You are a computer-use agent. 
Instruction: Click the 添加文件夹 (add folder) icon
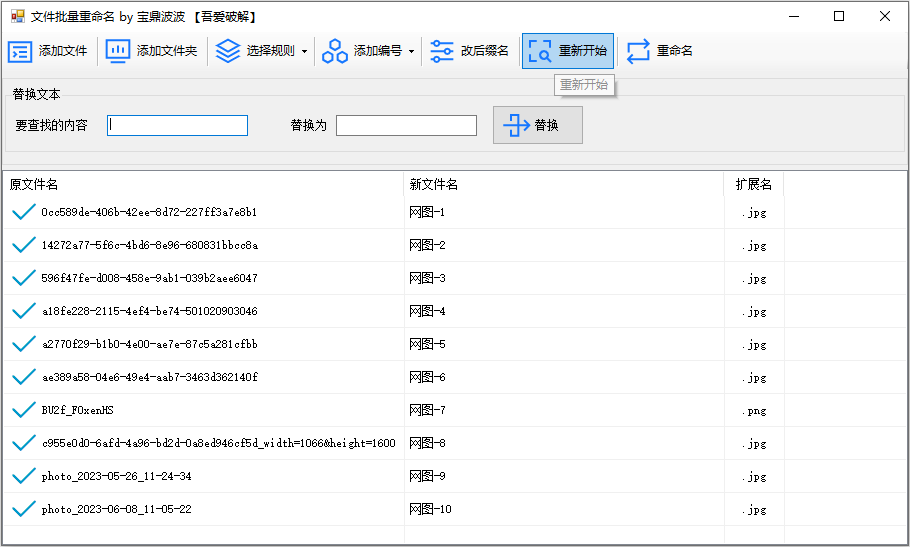(x=118, y=51)
